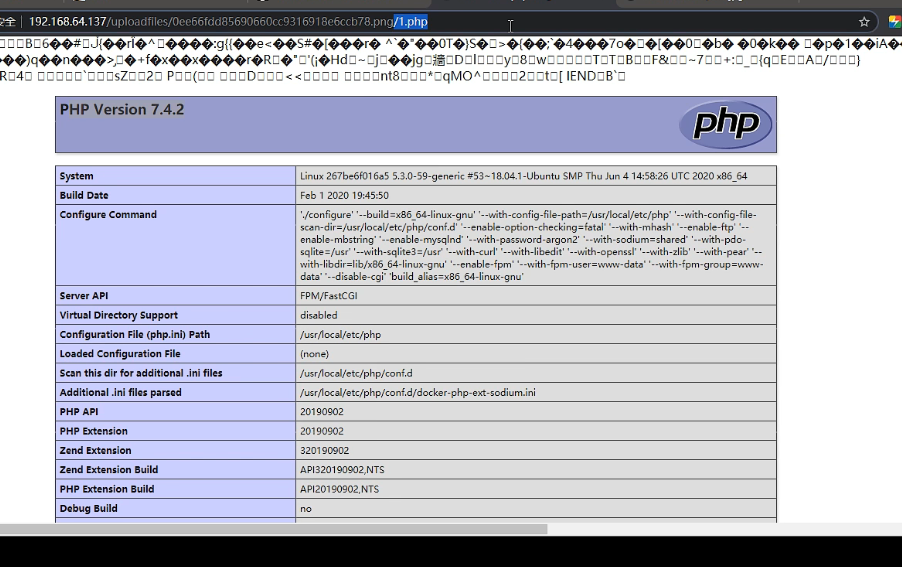Click the './configure' command value text

[x=532, y=246]
